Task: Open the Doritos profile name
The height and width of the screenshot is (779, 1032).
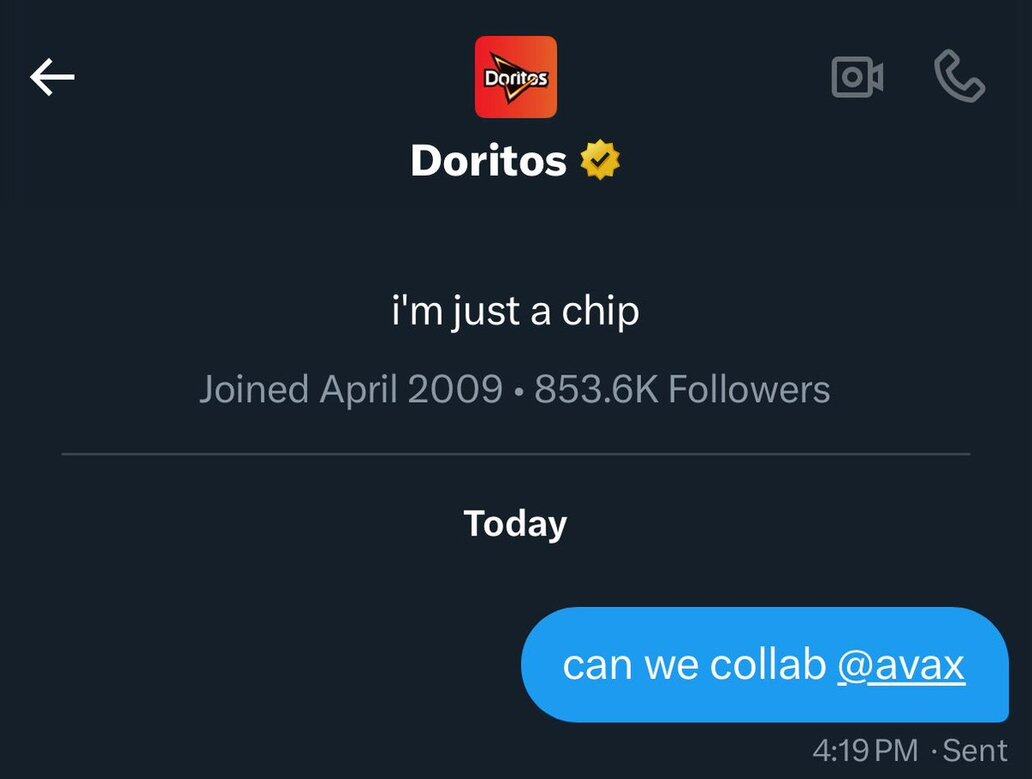Action: (x=488, y=160)
